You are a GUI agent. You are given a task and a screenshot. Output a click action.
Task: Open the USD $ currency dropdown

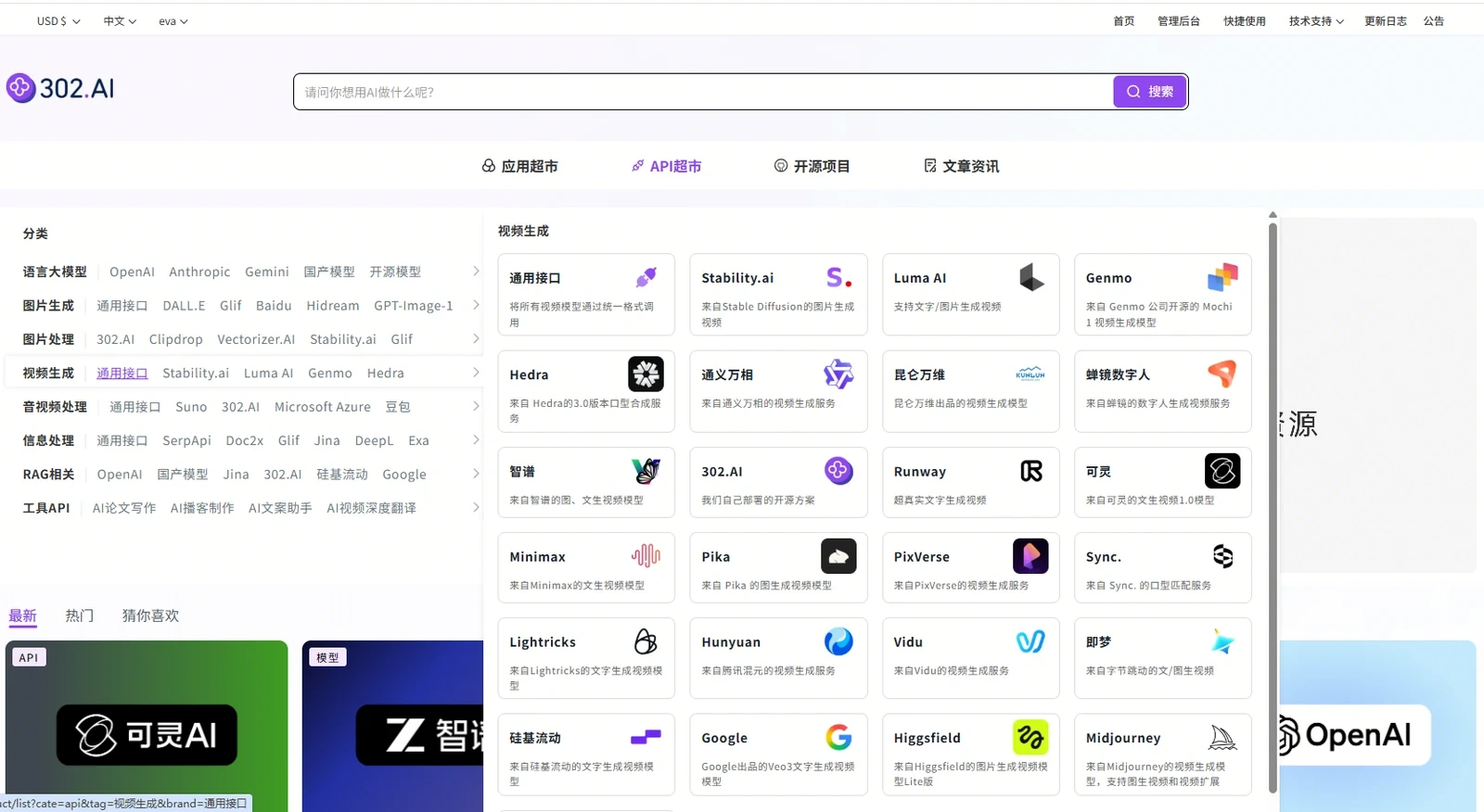58,21
